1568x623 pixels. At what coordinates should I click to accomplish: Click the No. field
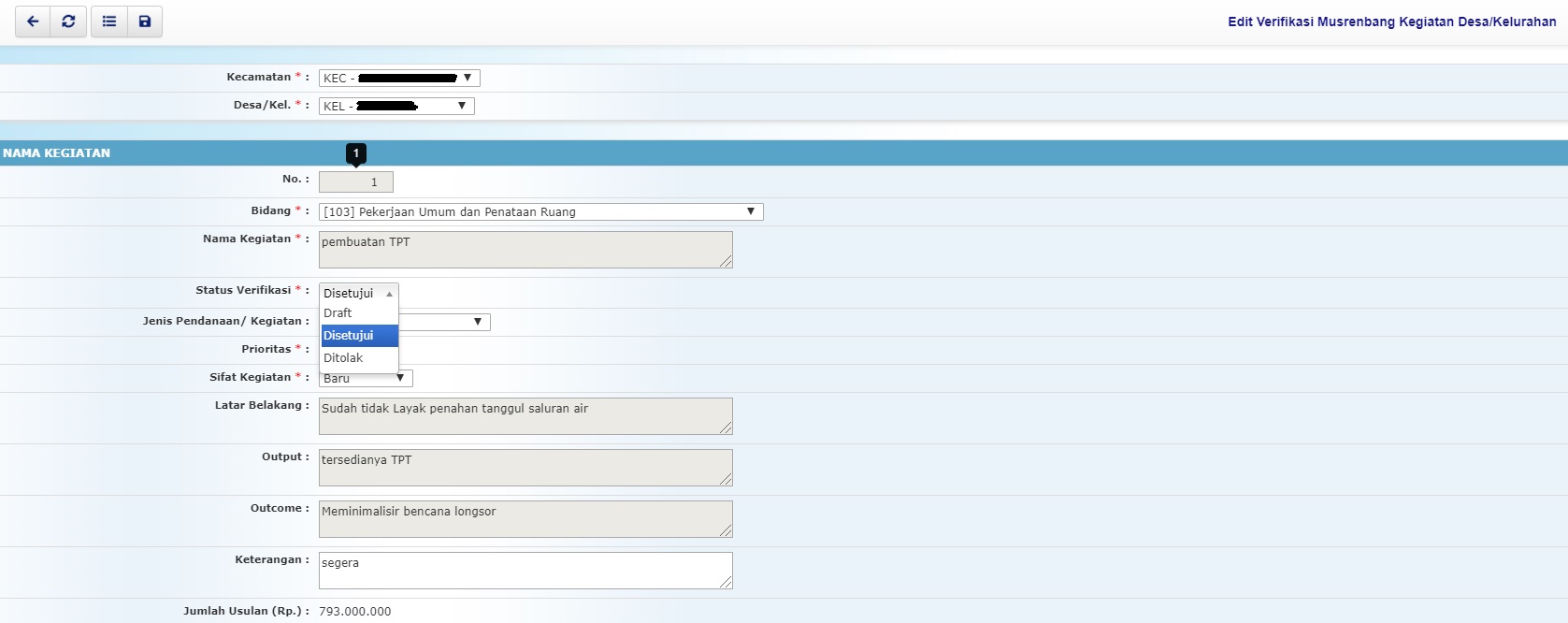355,182
